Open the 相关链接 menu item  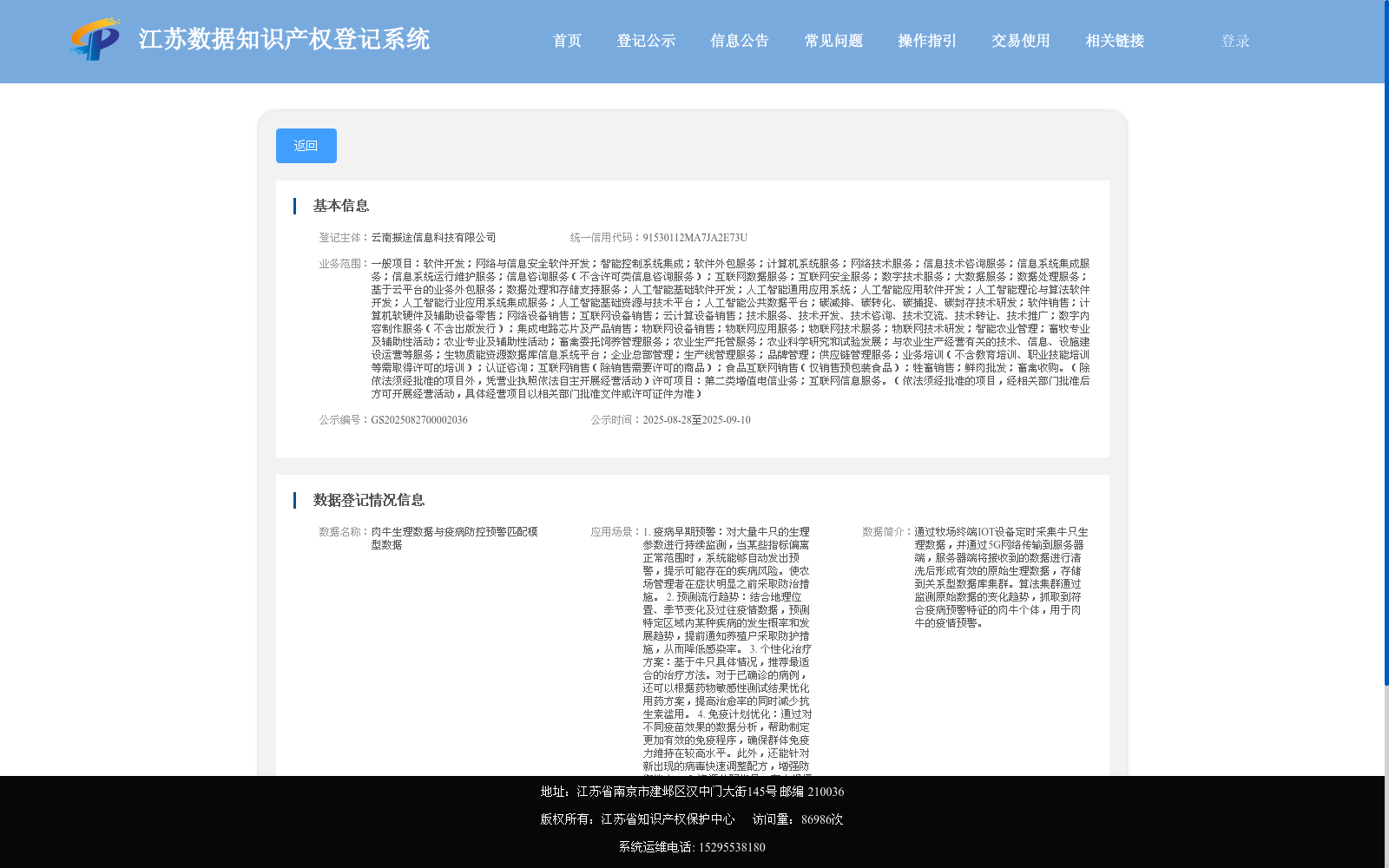coord(1115,41)
